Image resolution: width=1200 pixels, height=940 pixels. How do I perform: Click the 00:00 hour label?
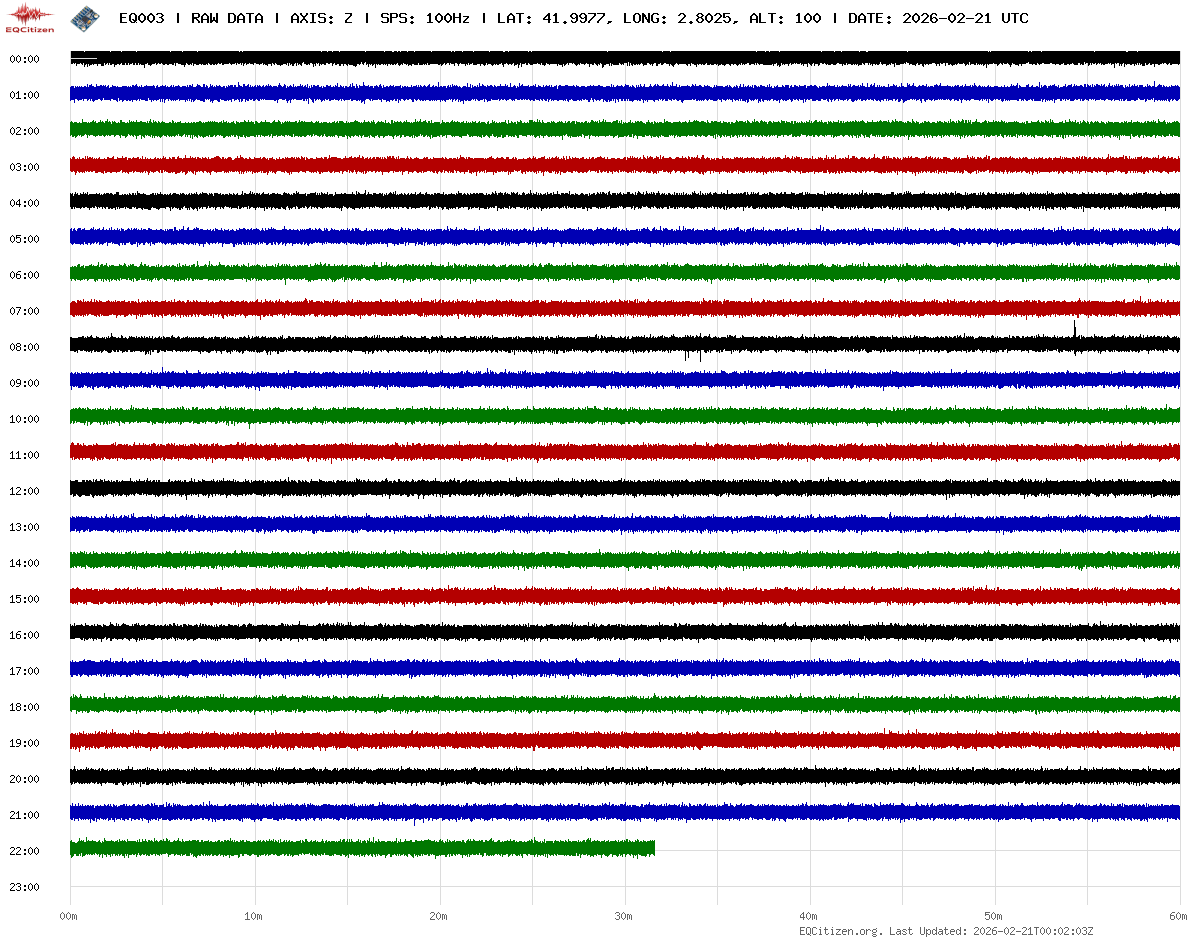coord(24,60)
